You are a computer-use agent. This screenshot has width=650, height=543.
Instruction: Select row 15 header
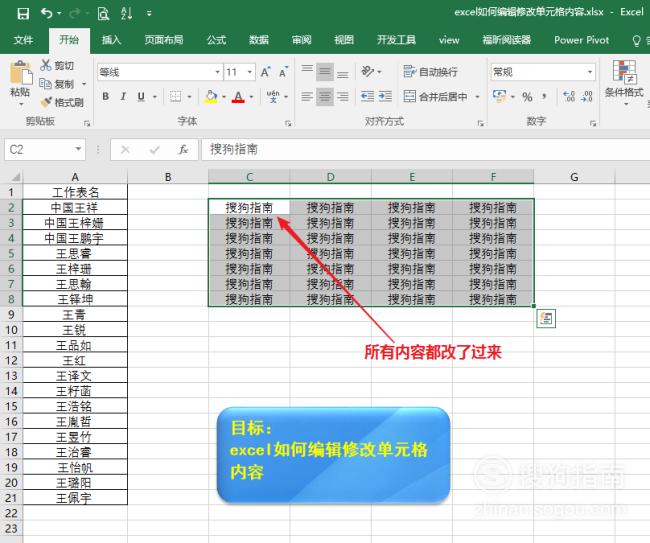click(11, 406)
